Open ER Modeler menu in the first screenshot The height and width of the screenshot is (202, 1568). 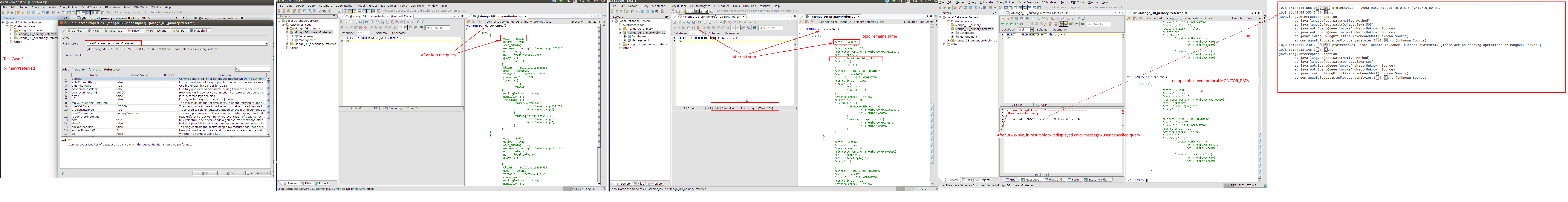tap(113, 7)
